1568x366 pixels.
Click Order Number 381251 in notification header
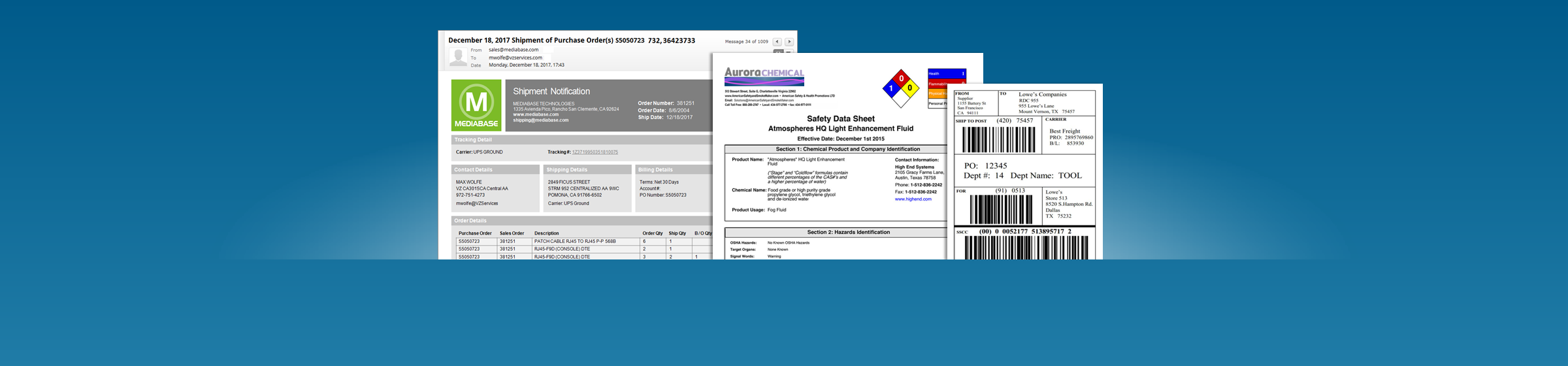tap(666, 103)
